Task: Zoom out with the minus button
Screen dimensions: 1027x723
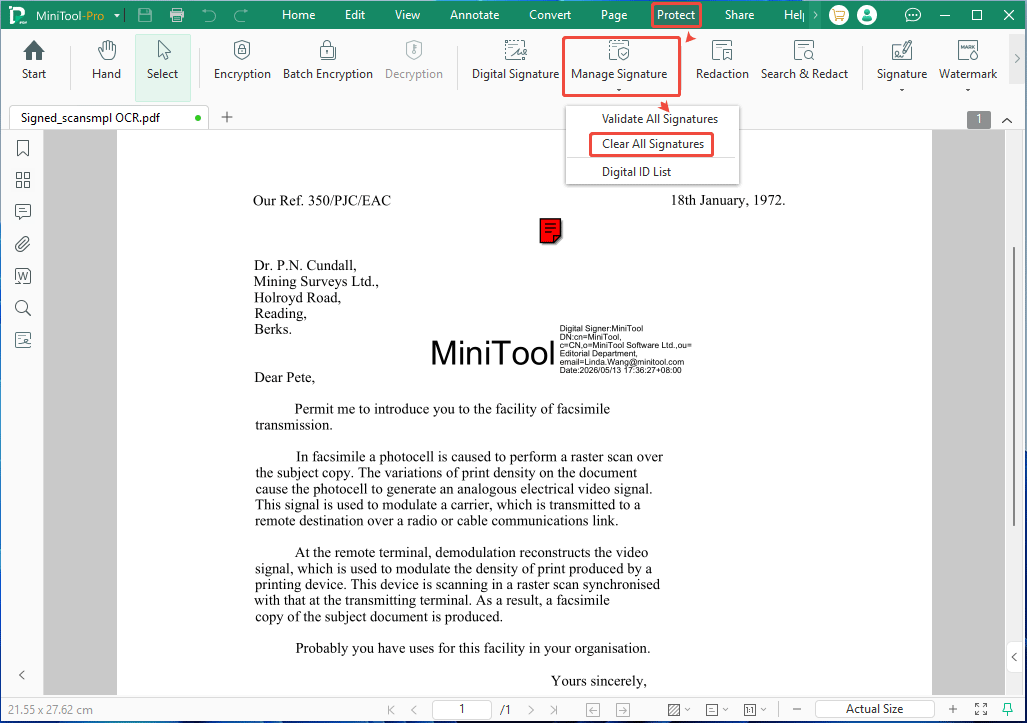Action: [796, 709]
